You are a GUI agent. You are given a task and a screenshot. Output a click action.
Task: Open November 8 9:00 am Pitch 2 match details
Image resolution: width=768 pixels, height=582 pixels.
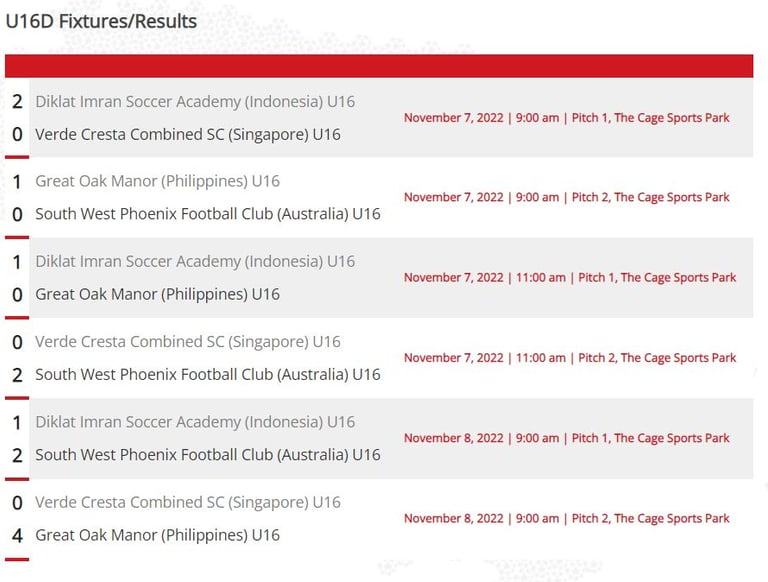point(567,519)
